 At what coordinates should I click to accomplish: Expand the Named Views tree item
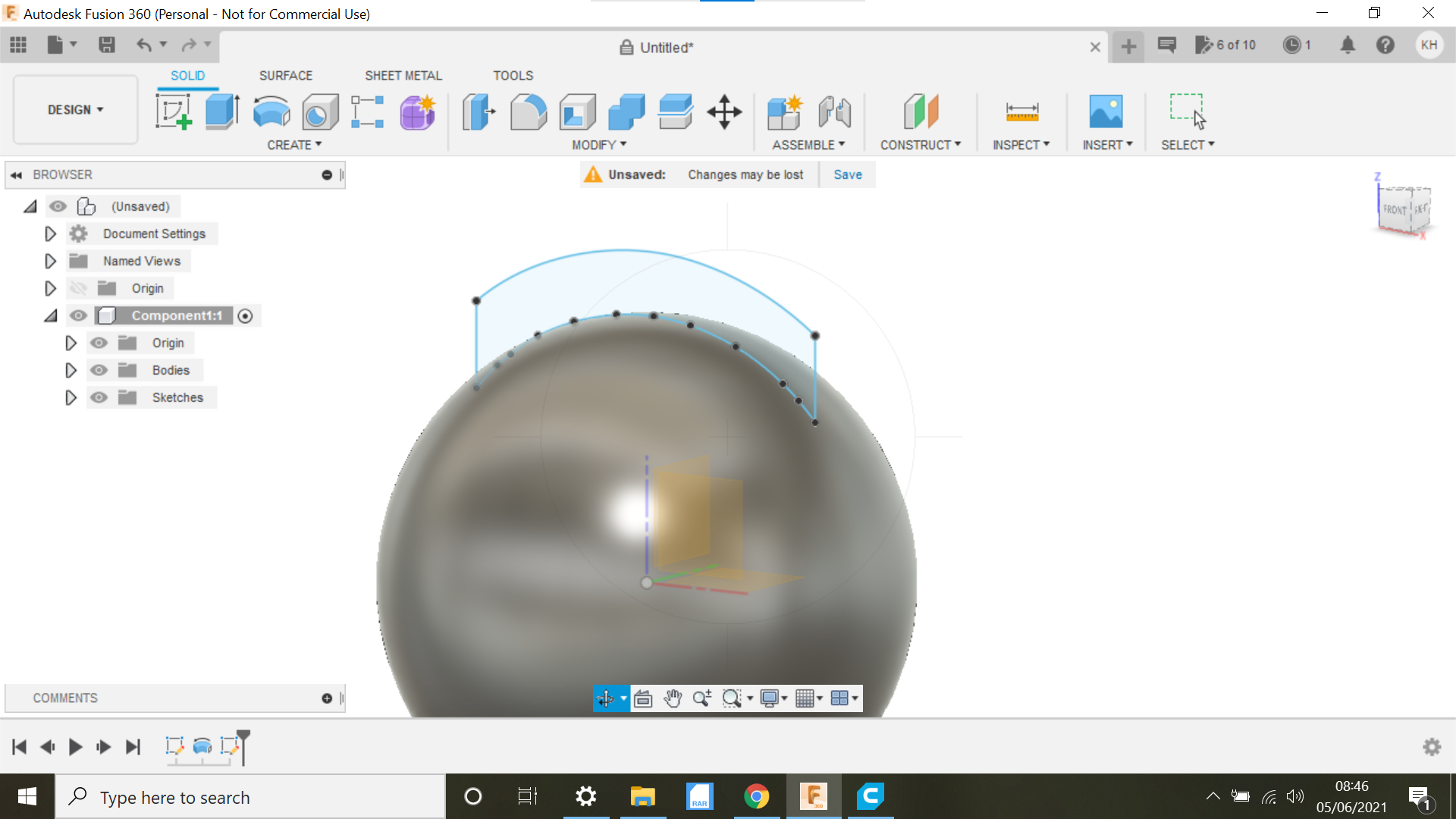[x=50, y=260]
